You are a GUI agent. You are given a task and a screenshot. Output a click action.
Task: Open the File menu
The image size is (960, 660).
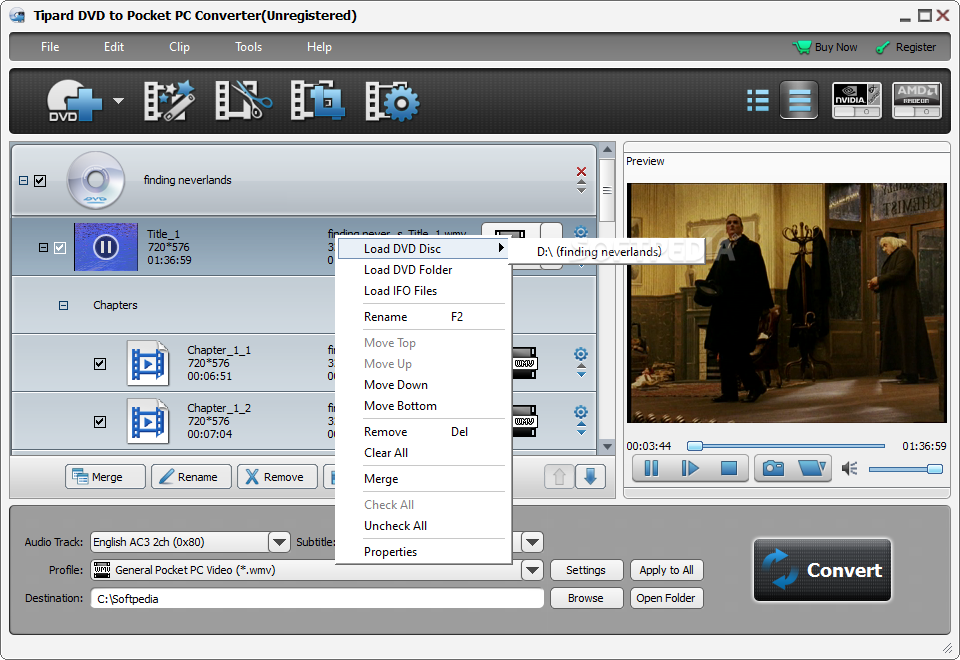[50, 47]
